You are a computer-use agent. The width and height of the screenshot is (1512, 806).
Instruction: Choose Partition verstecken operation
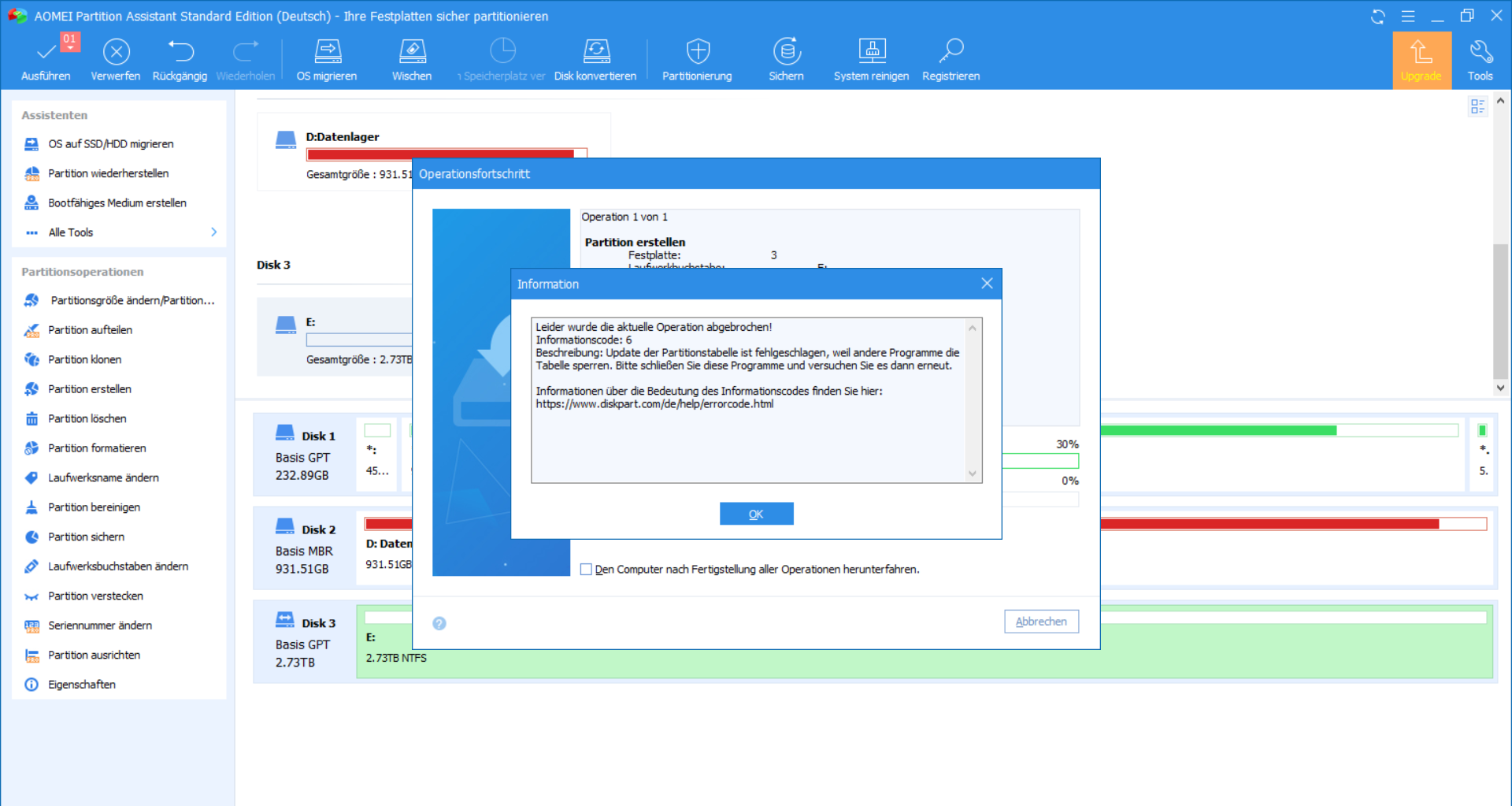tap(95, 596)
